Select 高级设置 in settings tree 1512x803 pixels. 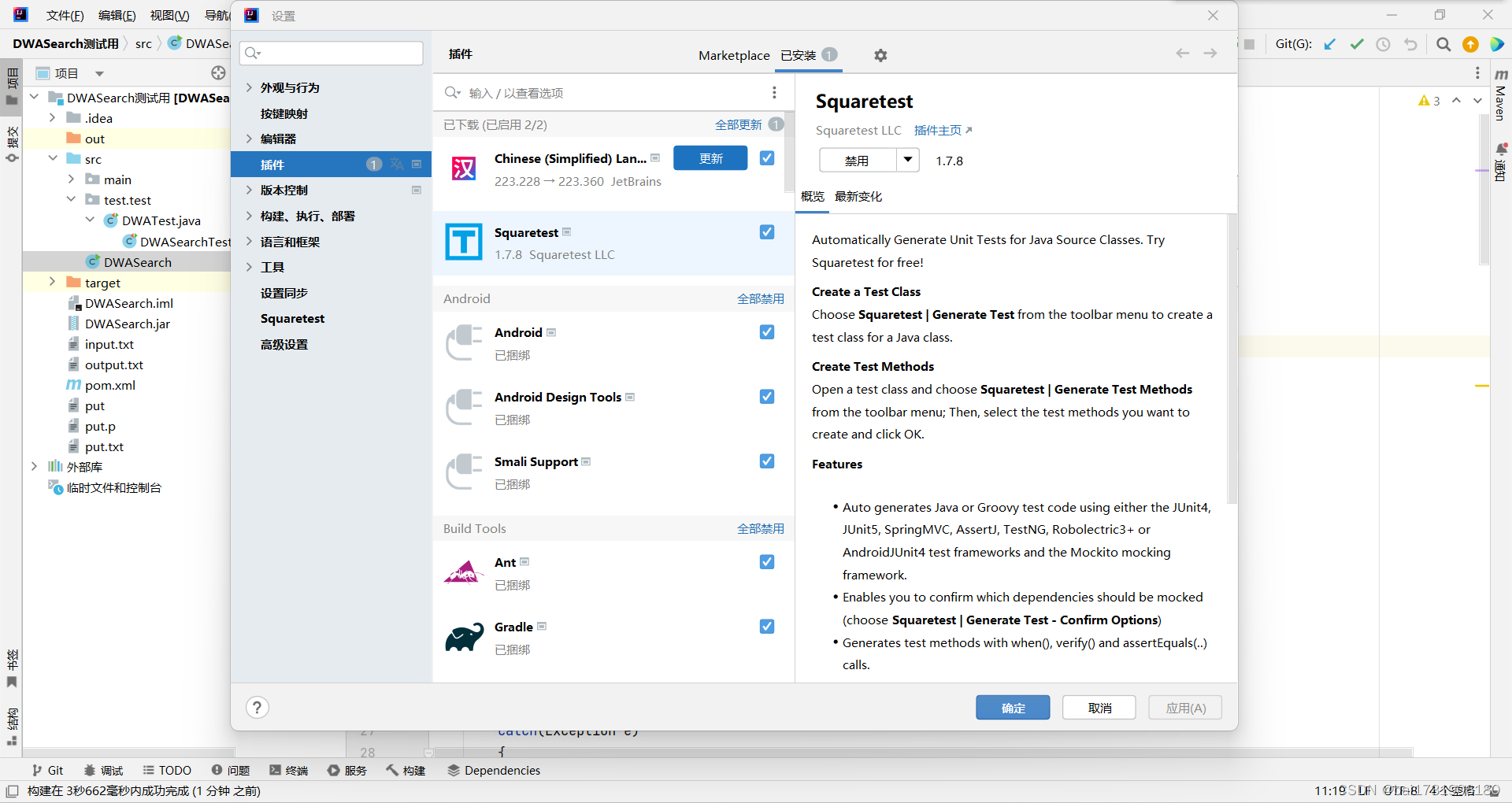point(284,344)
